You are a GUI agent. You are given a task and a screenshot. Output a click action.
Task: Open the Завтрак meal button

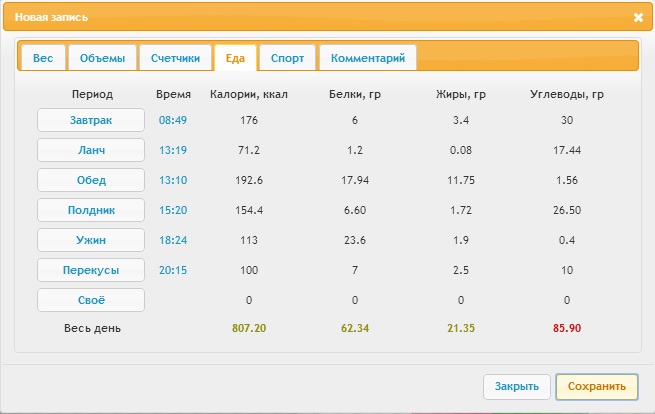coord(91,120)
